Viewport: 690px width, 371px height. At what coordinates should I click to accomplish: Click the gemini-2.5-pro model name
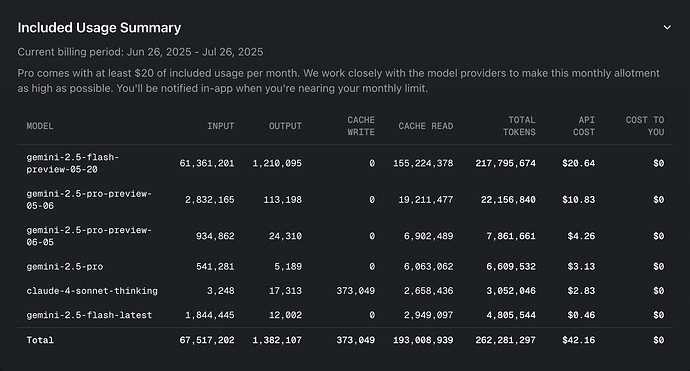(65, 267)
